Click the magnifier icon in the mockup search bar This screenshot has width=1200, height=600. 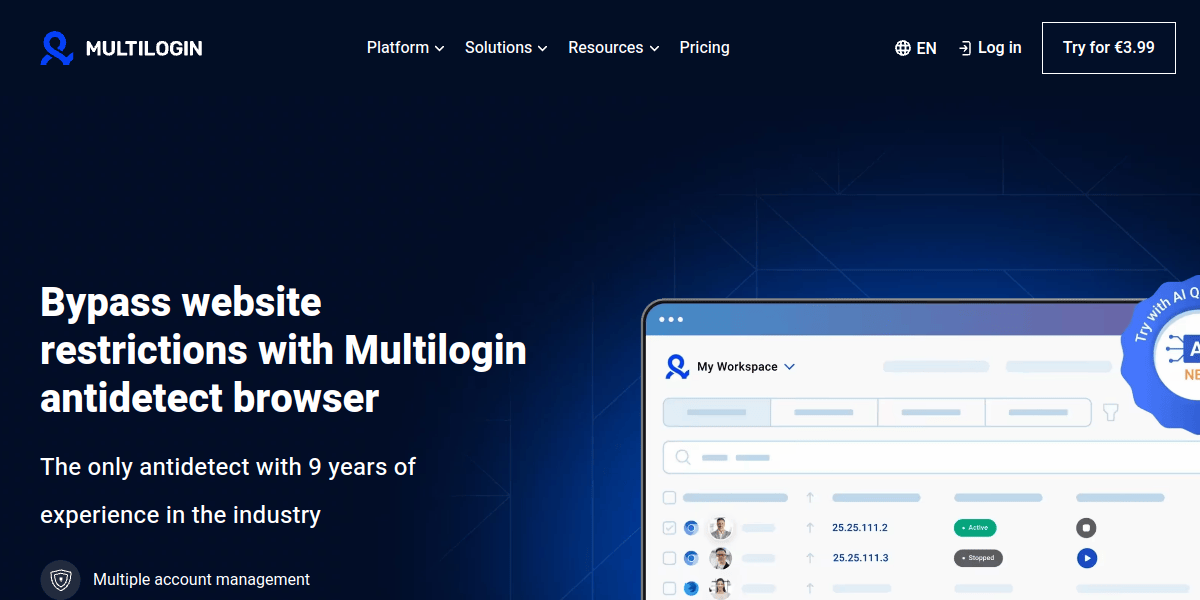click(683, 457)
